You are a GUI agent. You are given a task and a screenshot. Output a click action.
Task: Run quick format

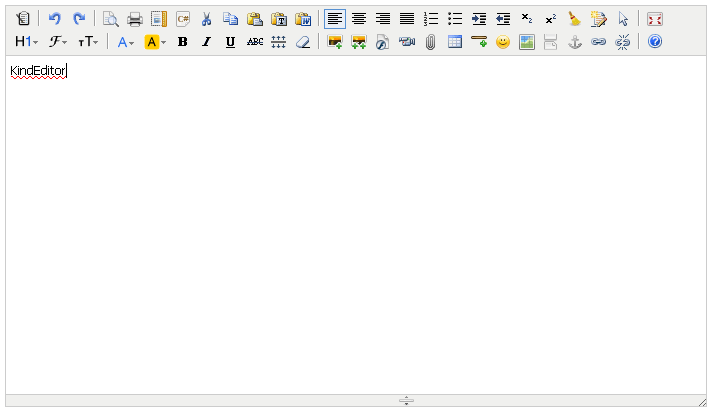click(x=599, y=19)
